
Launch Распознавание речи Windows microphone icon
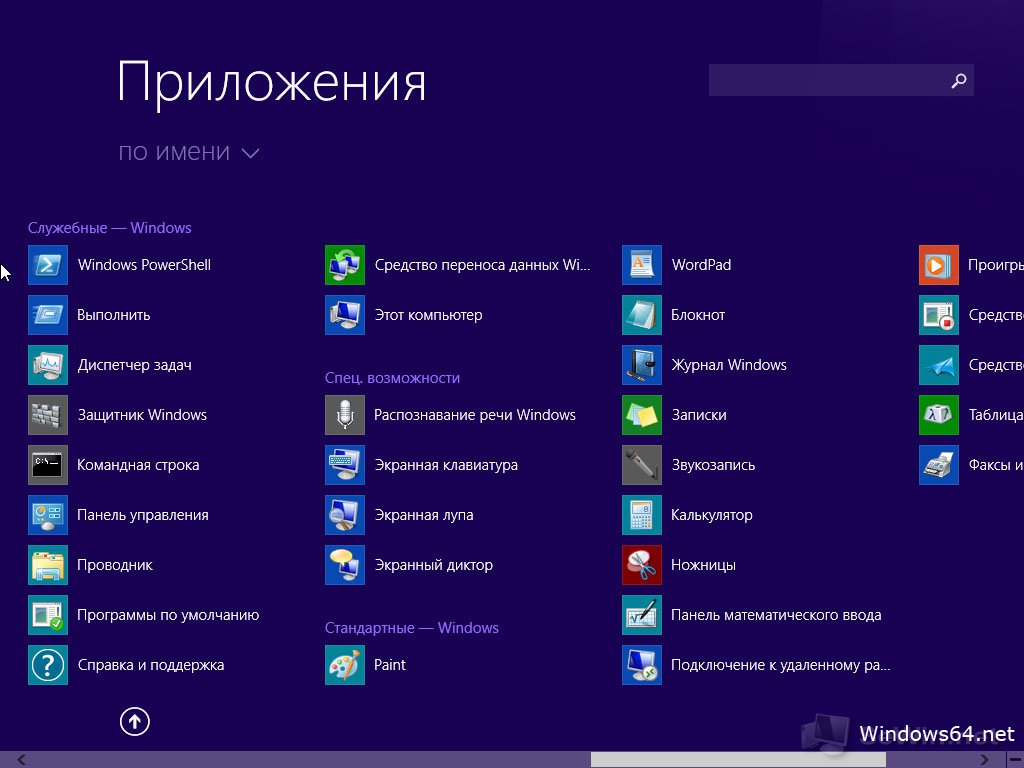click(345, 415)
